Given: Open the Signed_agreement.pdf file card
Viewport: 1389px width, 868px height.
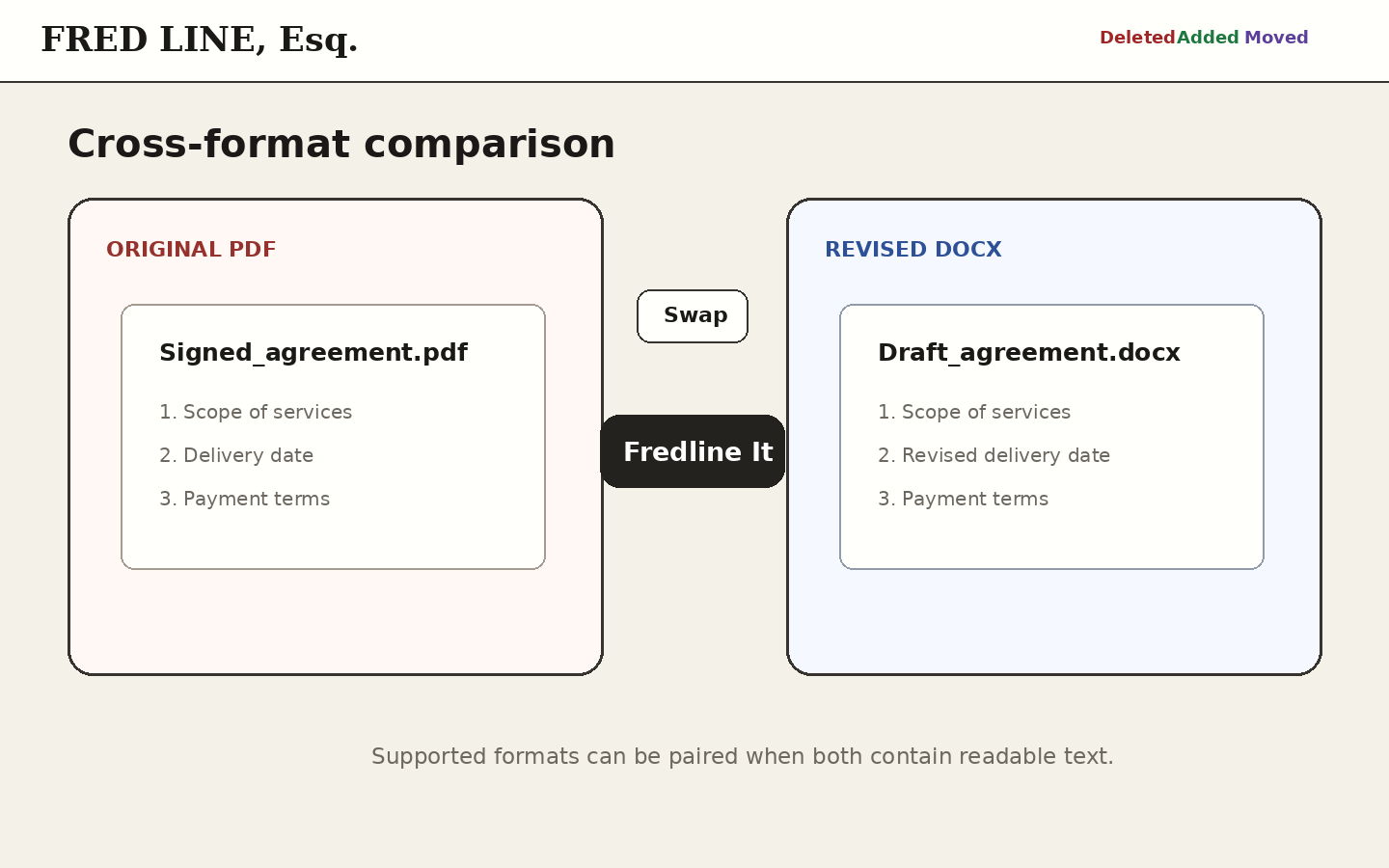Looking at the screenshot, I should click(333, 437).
